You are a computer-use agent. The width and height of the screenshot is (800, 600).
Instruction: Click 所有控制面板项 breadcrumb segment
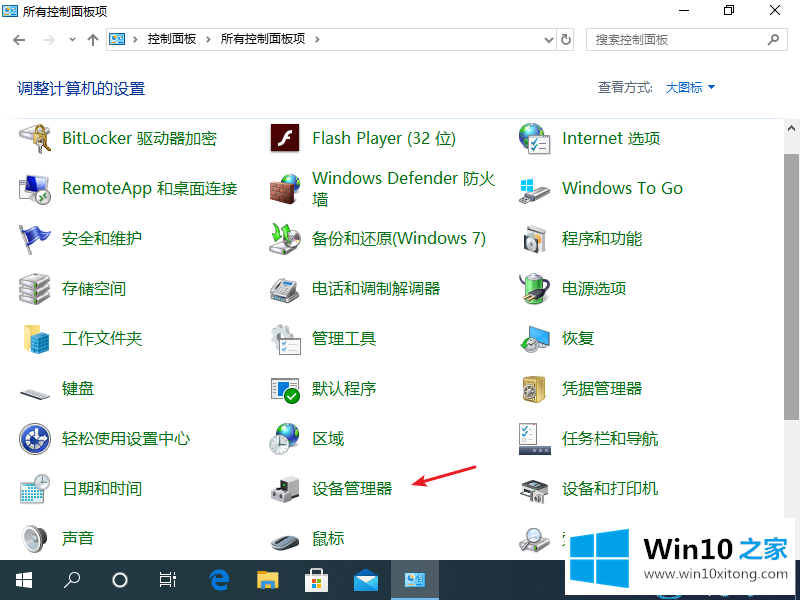(x=265, y=40)
